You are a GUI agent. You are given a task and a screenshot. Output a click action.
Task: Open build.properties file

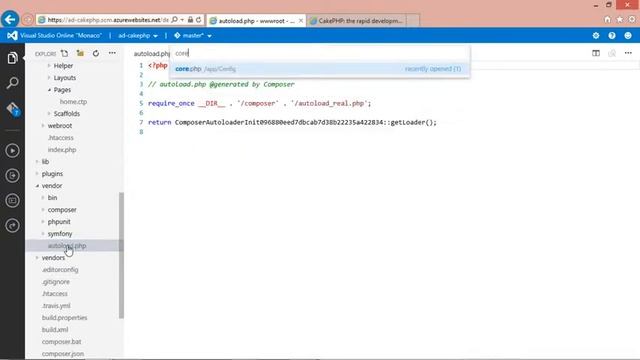tap(64, 318)
